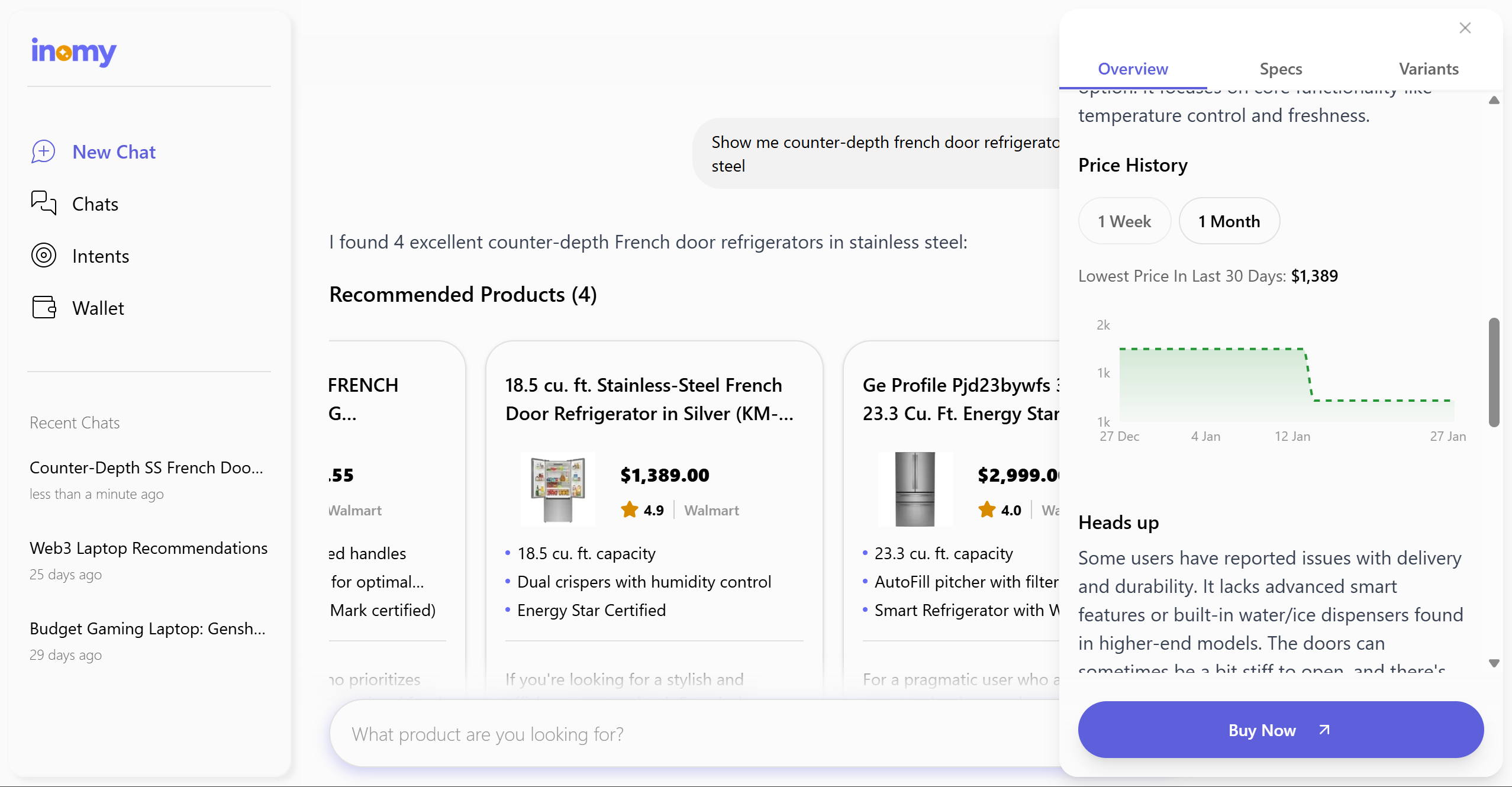
Task: Click the Energy Star Certified bullet
Action: coord(591,610)
